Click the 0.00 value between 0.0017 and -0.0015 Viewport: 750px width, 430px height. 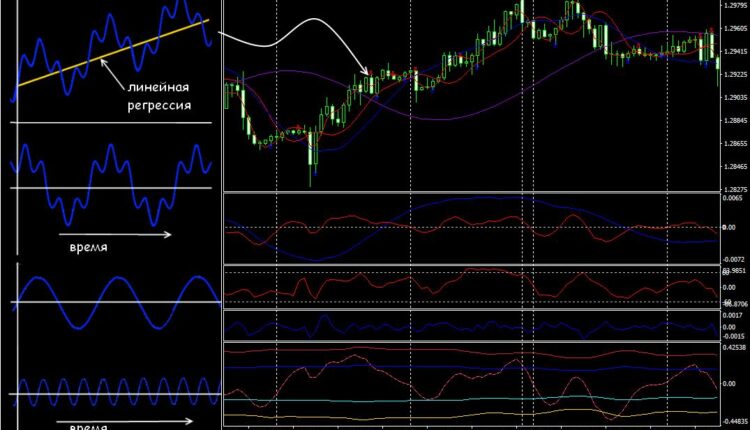click(729, 327)
